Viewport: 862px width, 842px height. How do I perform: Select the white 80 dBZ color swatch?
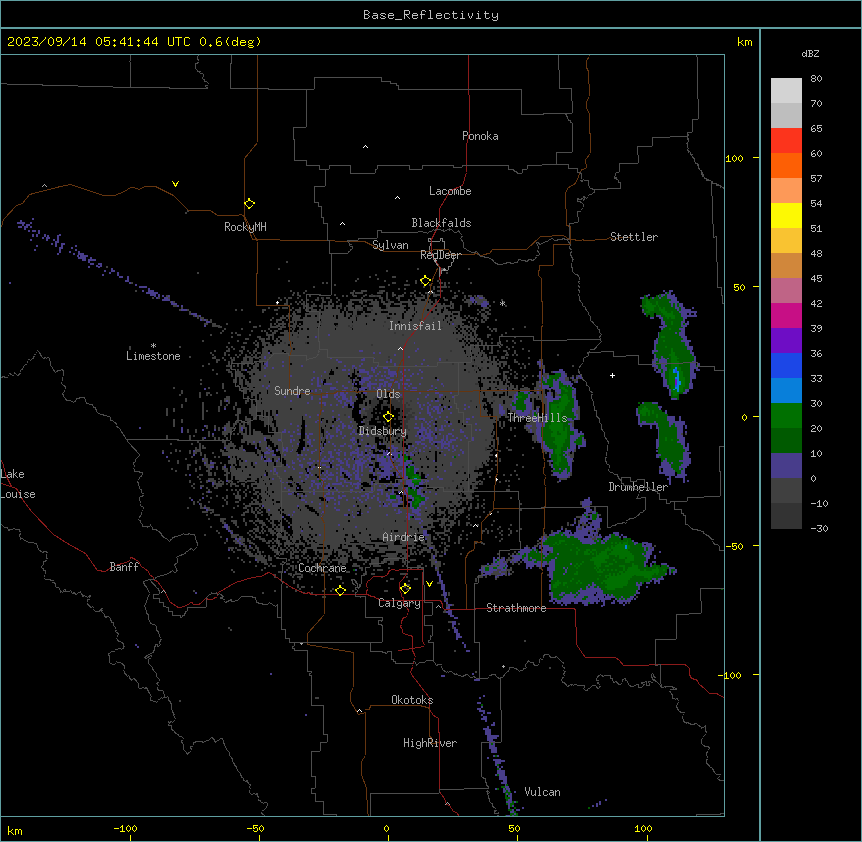pos(786,91)
